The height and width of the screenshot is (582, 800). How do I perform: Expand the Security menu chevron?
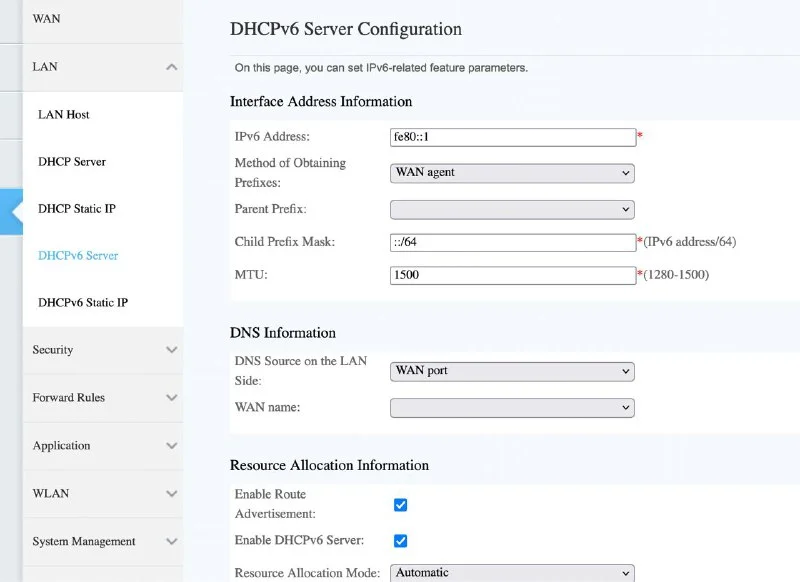click(x=171, y=350)
